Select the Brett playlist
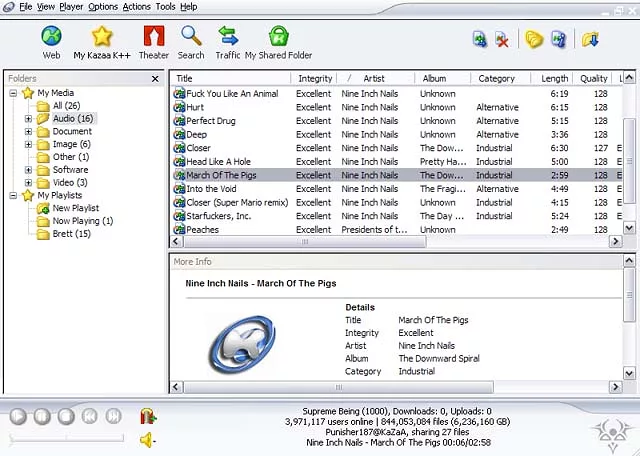 click(69, 234)
